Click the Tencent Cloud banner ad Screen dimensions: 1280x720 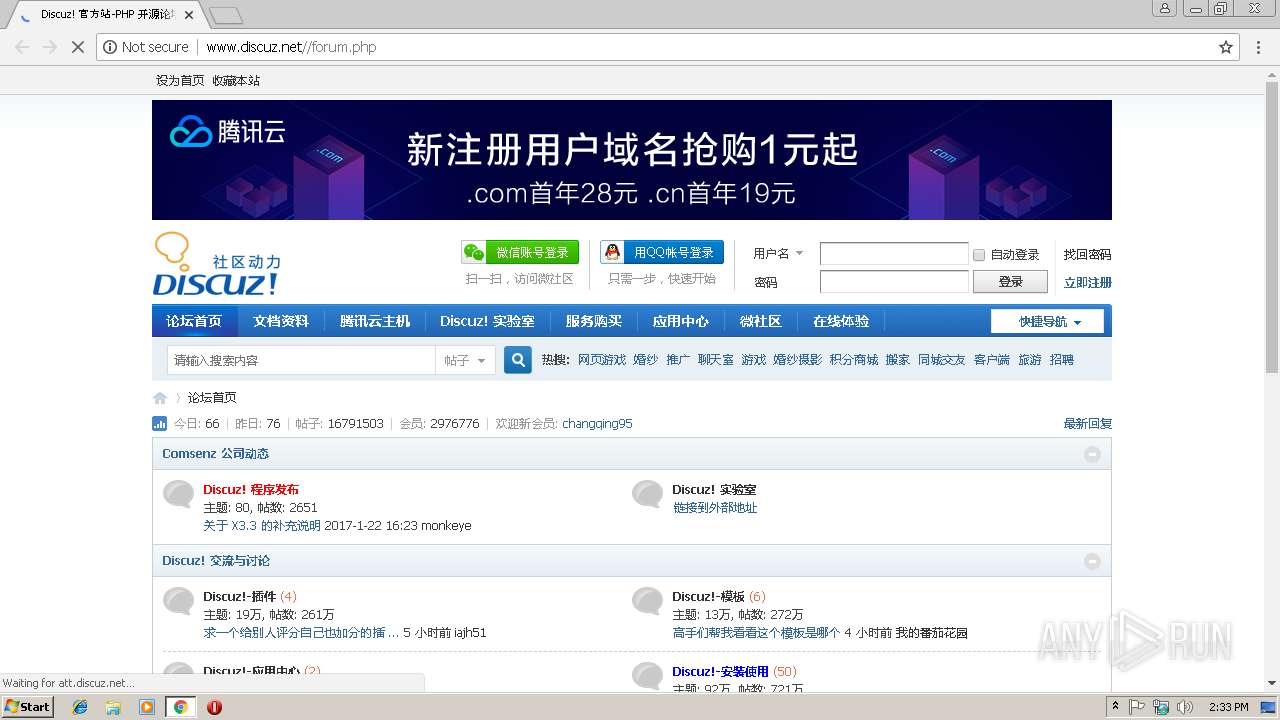pos(632,160)
